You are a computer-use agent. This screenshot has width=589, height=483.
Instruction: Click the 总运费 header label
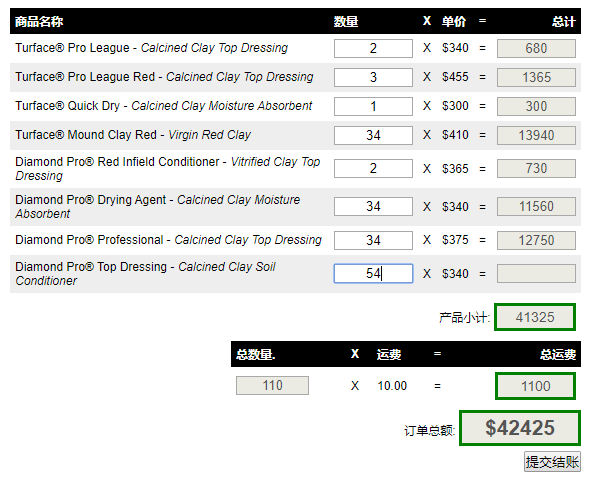[x=558, y=354]
